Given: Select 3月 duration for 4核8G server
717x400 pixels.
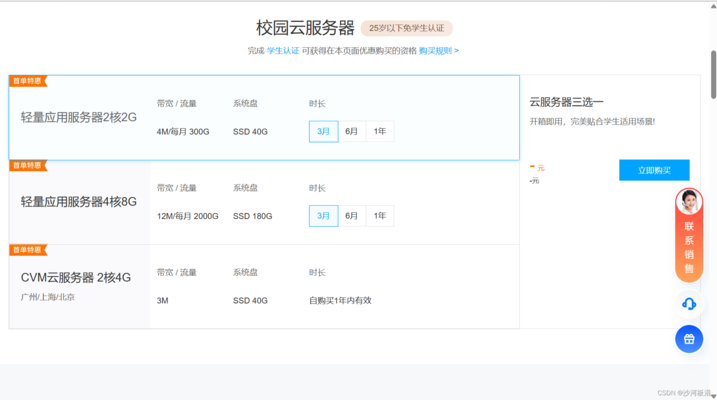Looking at the screenshot, I should [x=323, y=216].
